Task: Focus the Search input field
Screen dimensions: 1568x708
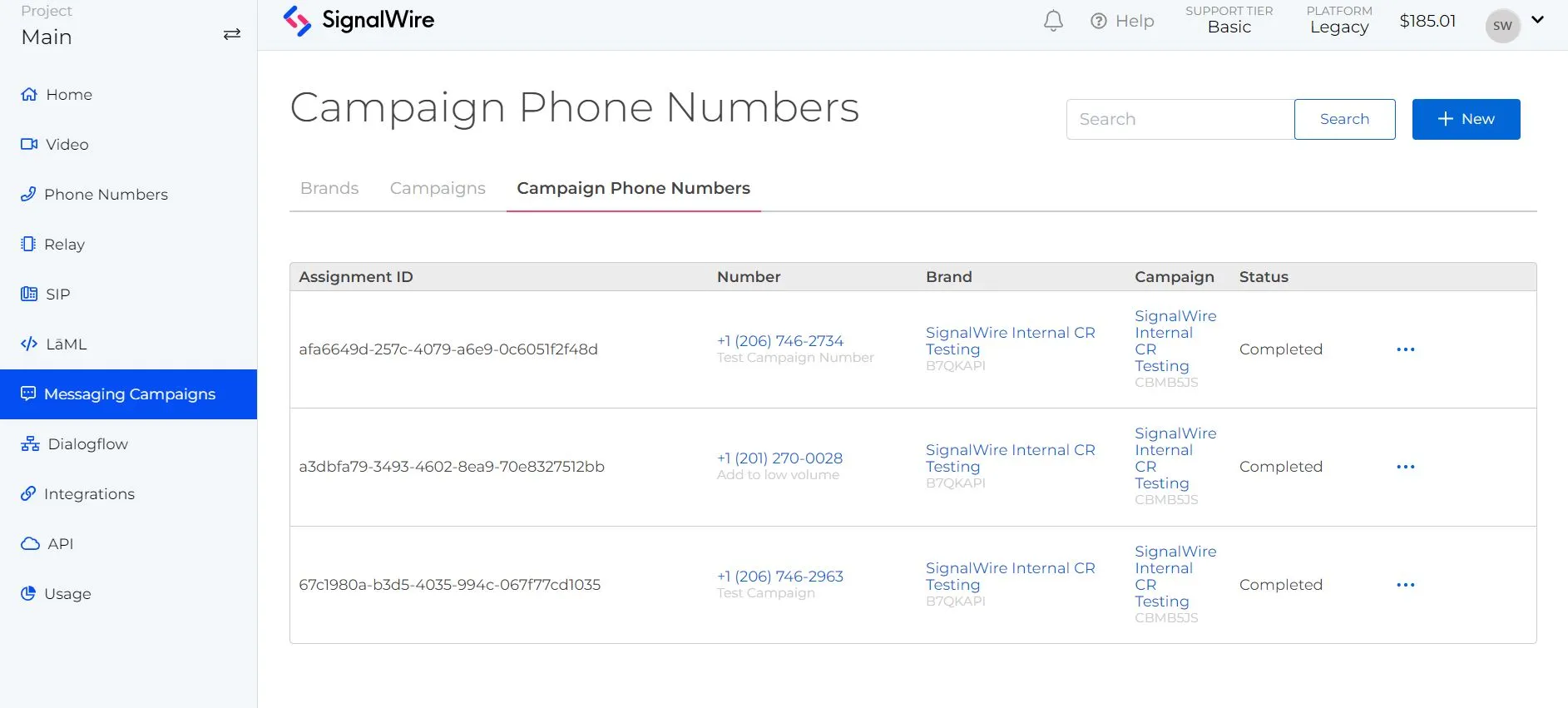Action: click(x=1180, y=119)
